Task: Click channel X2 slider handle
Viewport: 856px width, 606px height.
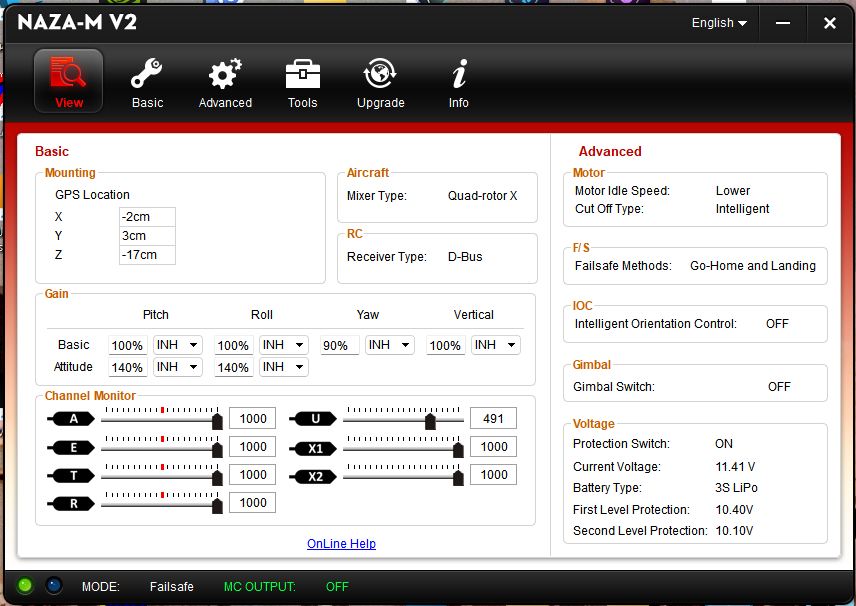Action: click(458, 478)
